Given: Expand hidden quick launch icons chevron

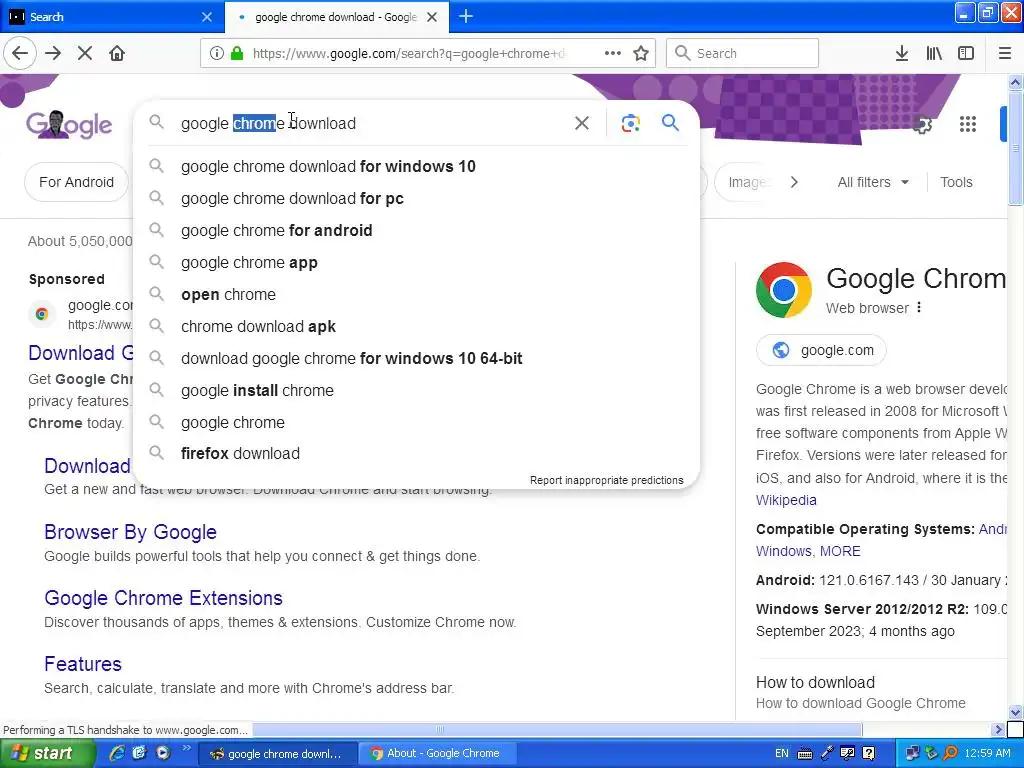Looking at the screenshot, I should pos(186,748).
